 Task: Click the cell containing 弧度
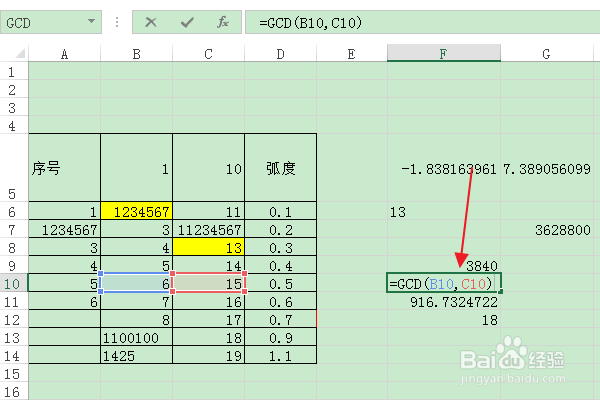pos(280,168)
